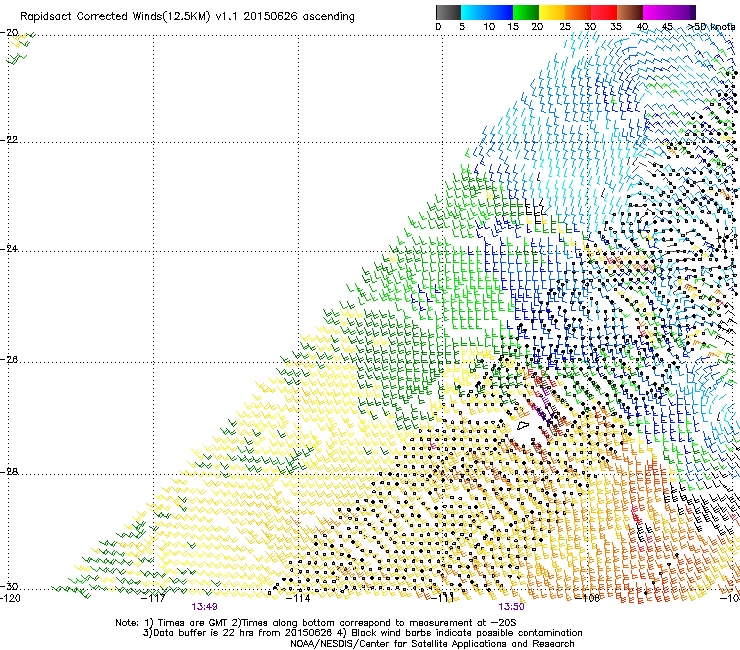The image size is (740, 650).
Task: Click the -26 latitude axis label
Action: click(x=9, y=360)
